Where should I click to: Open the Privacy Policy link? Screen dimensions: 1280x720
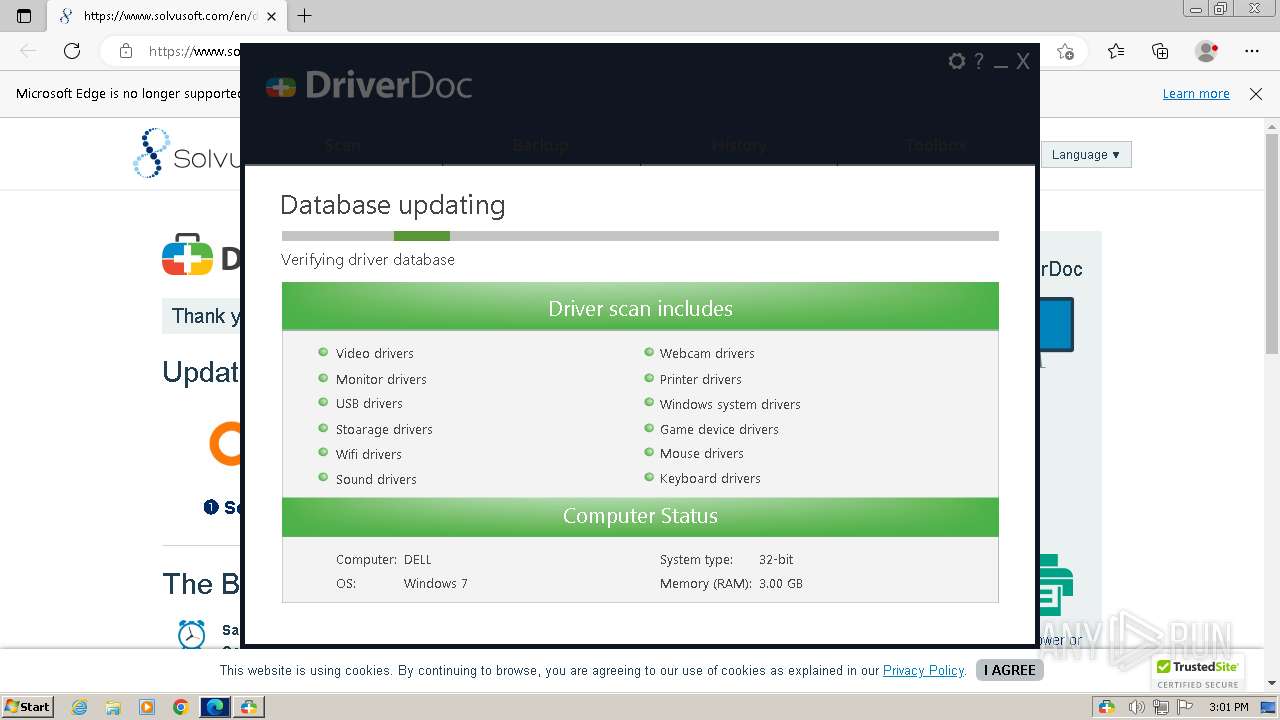point(923,671)
